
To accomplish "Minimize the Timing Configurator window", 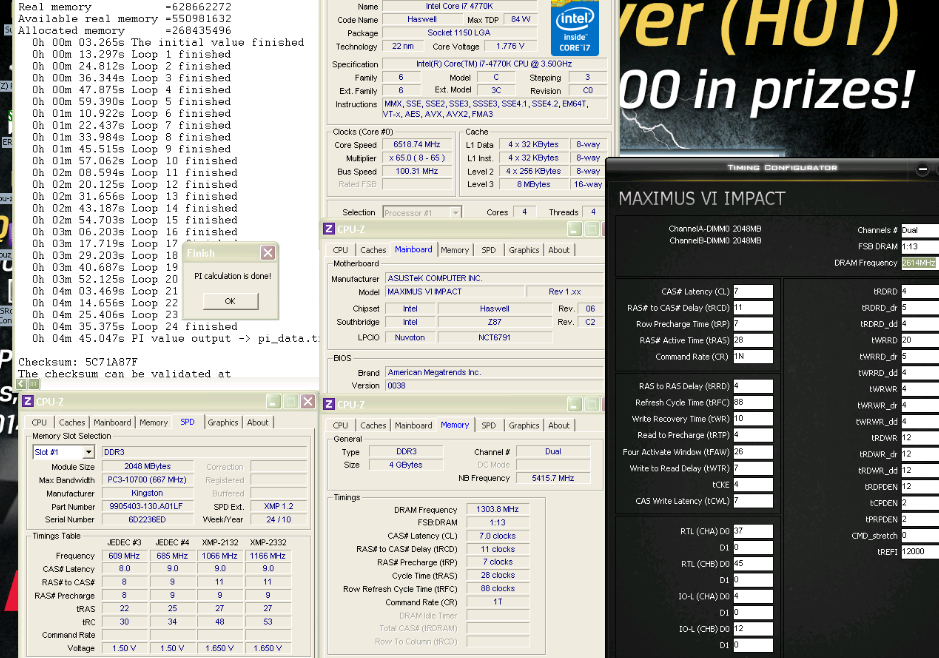I will 923,169.
